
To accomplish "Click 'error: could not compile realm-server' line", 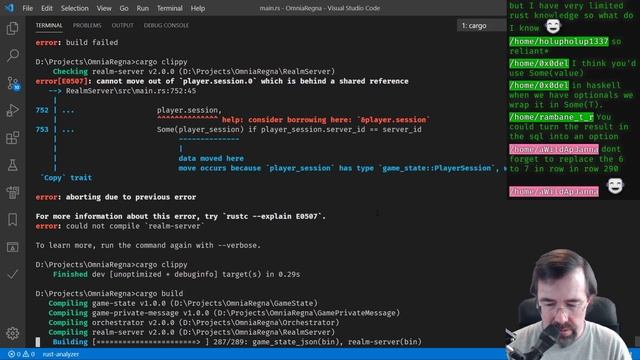I will (x=120, y=226).
